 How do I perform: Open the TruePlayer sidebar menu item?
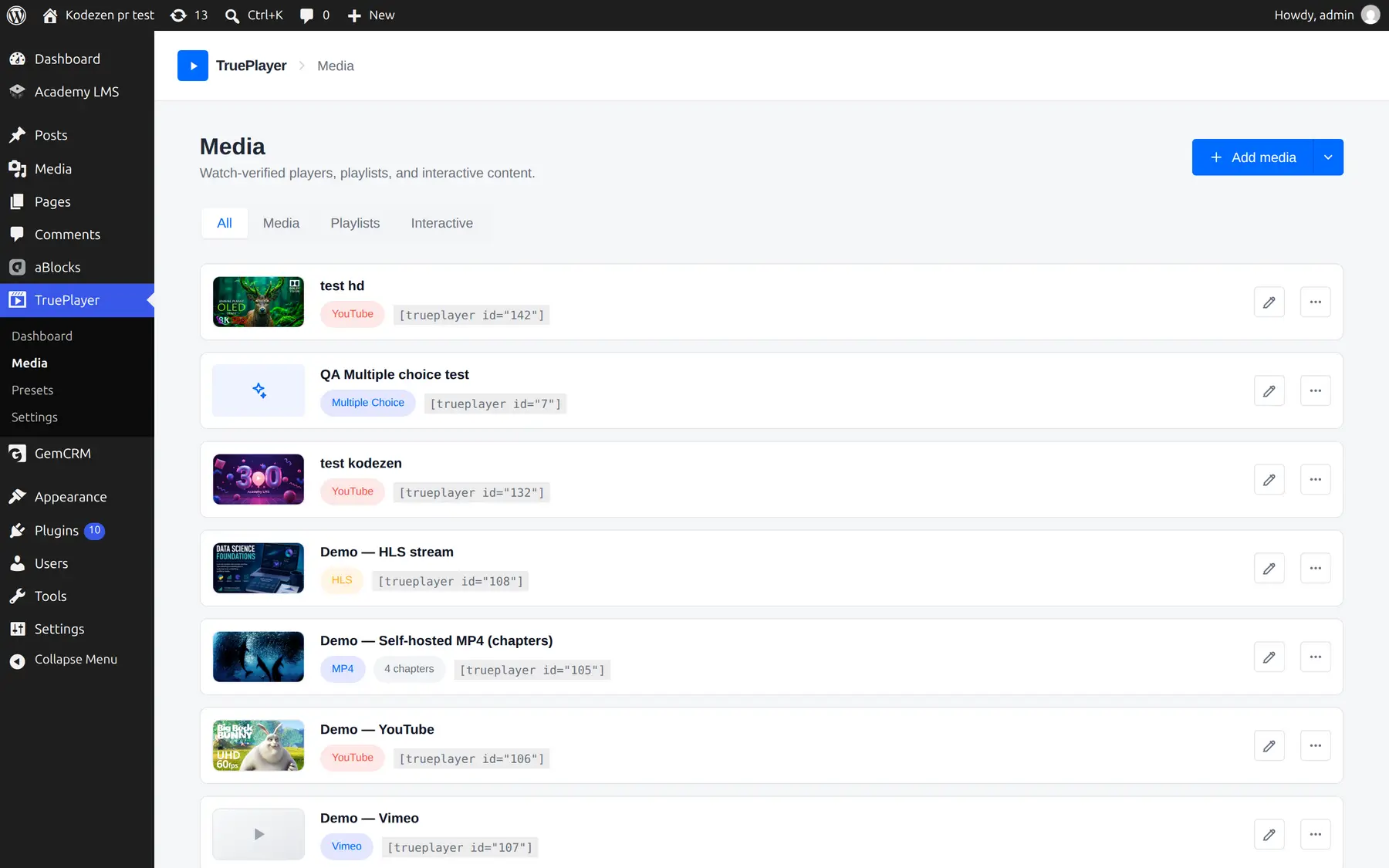77,300
